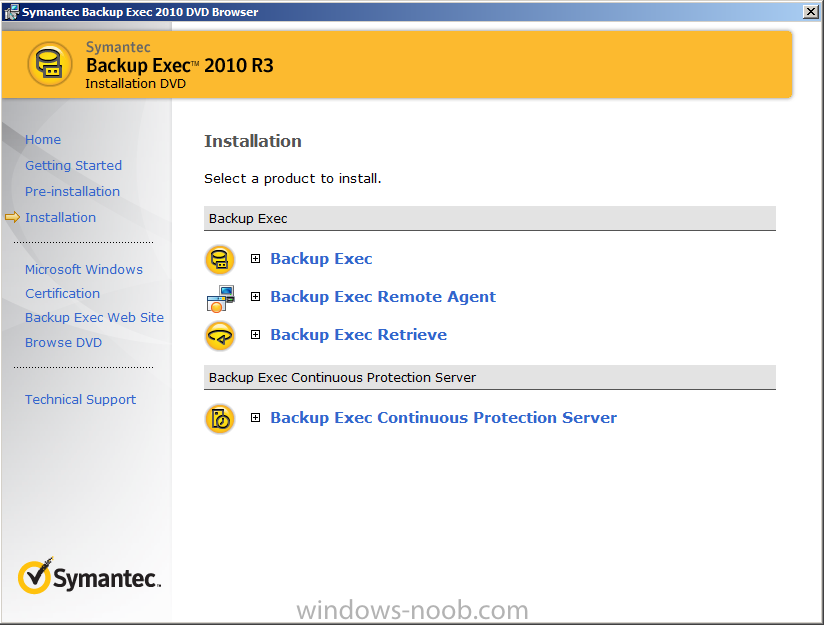
Task: Click the Backup Exec product icon
Action: point(220,259)
